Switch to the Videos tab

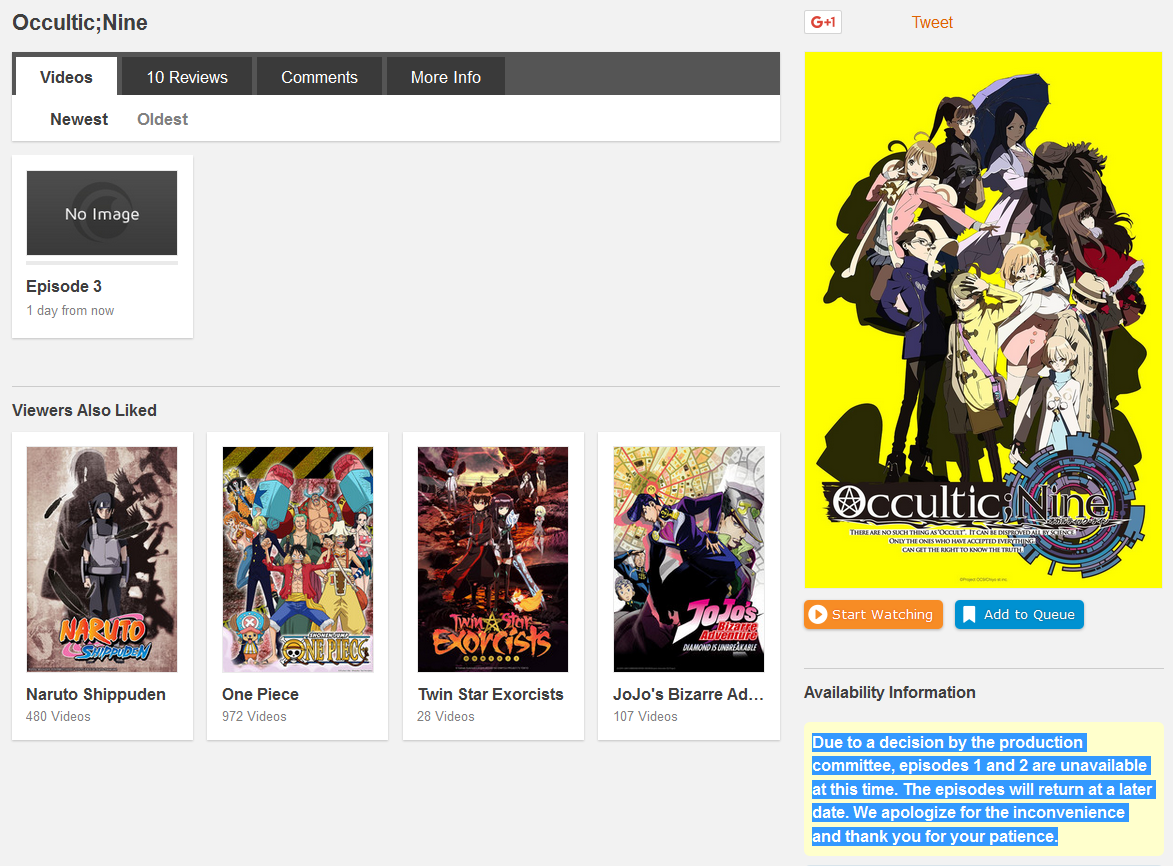66,77
